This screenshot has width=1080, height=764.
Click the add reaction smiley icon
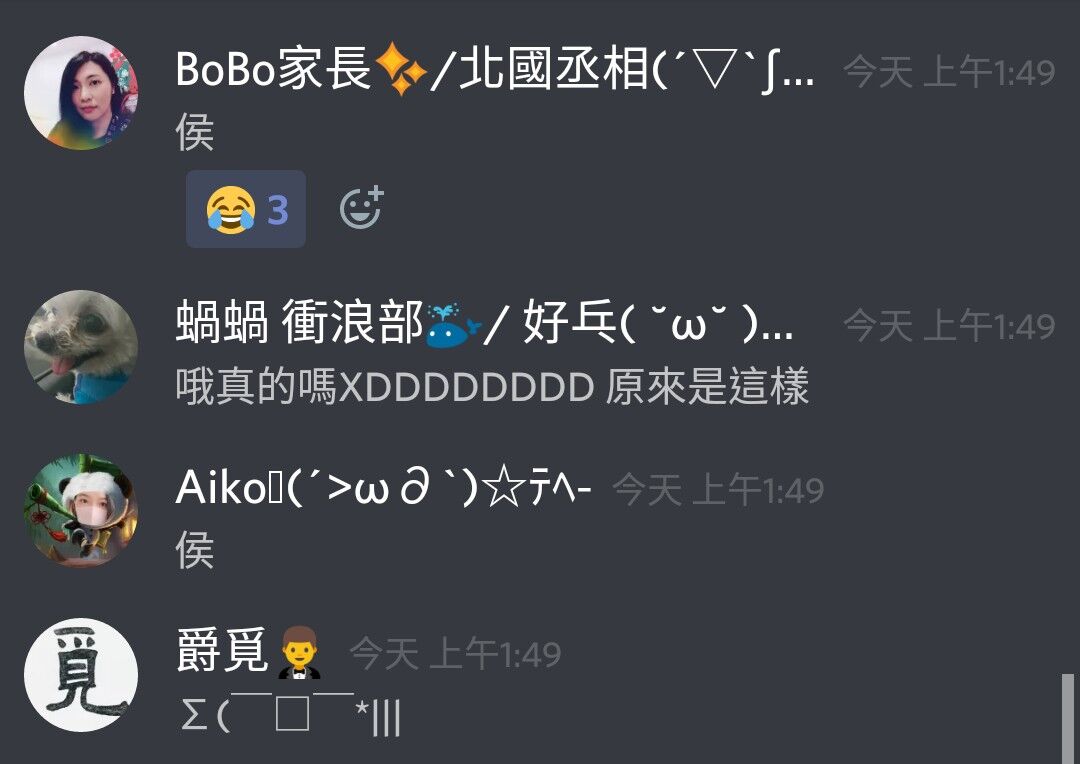tap(362, 207)
